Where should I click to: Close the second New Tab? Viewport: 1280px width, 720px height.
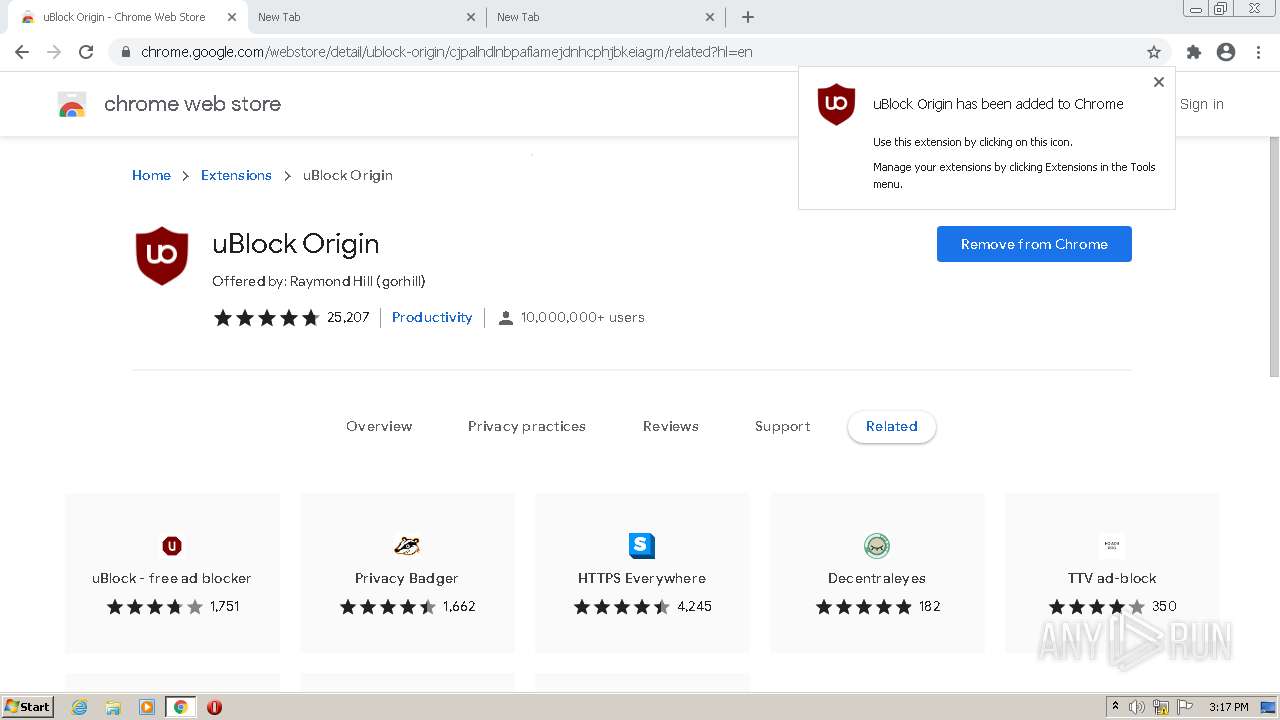click(x=471, y=17)
